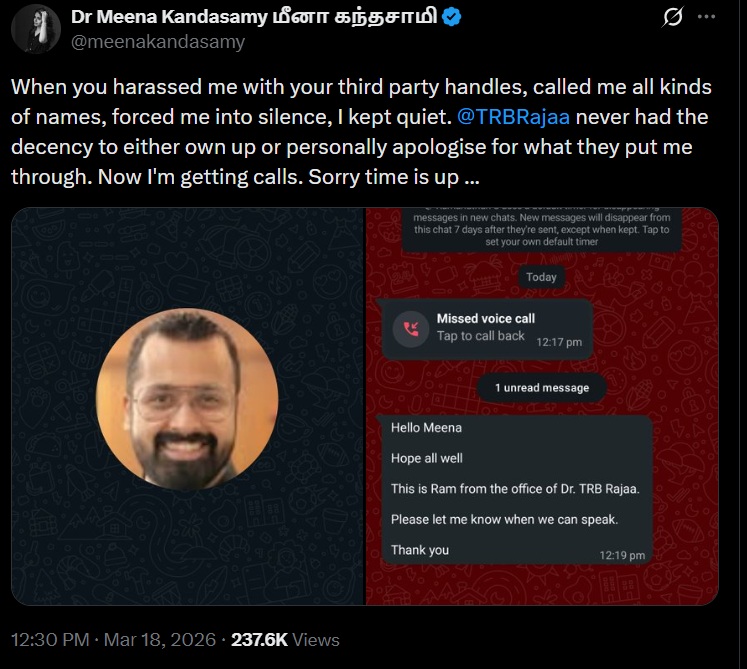Click the 237.6K Views count
The image size is (747, 669).
coord(285,640)
